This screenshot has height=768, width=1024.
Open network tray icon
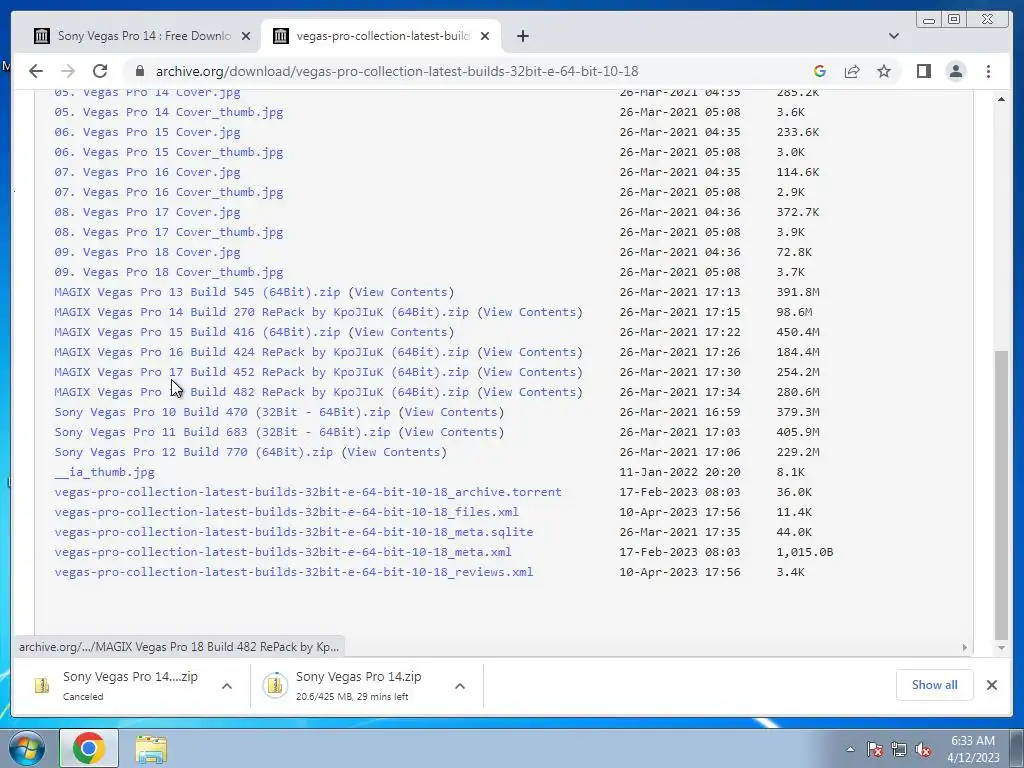coord(899,749)
